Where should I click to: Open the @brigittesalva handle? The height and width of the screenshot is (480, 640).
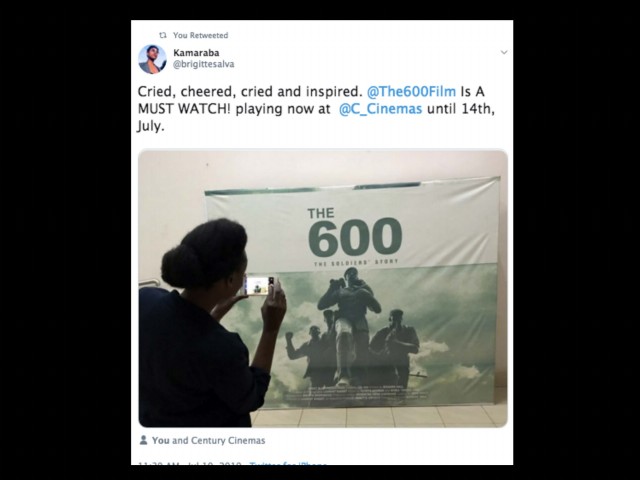[x=204, y=64]
